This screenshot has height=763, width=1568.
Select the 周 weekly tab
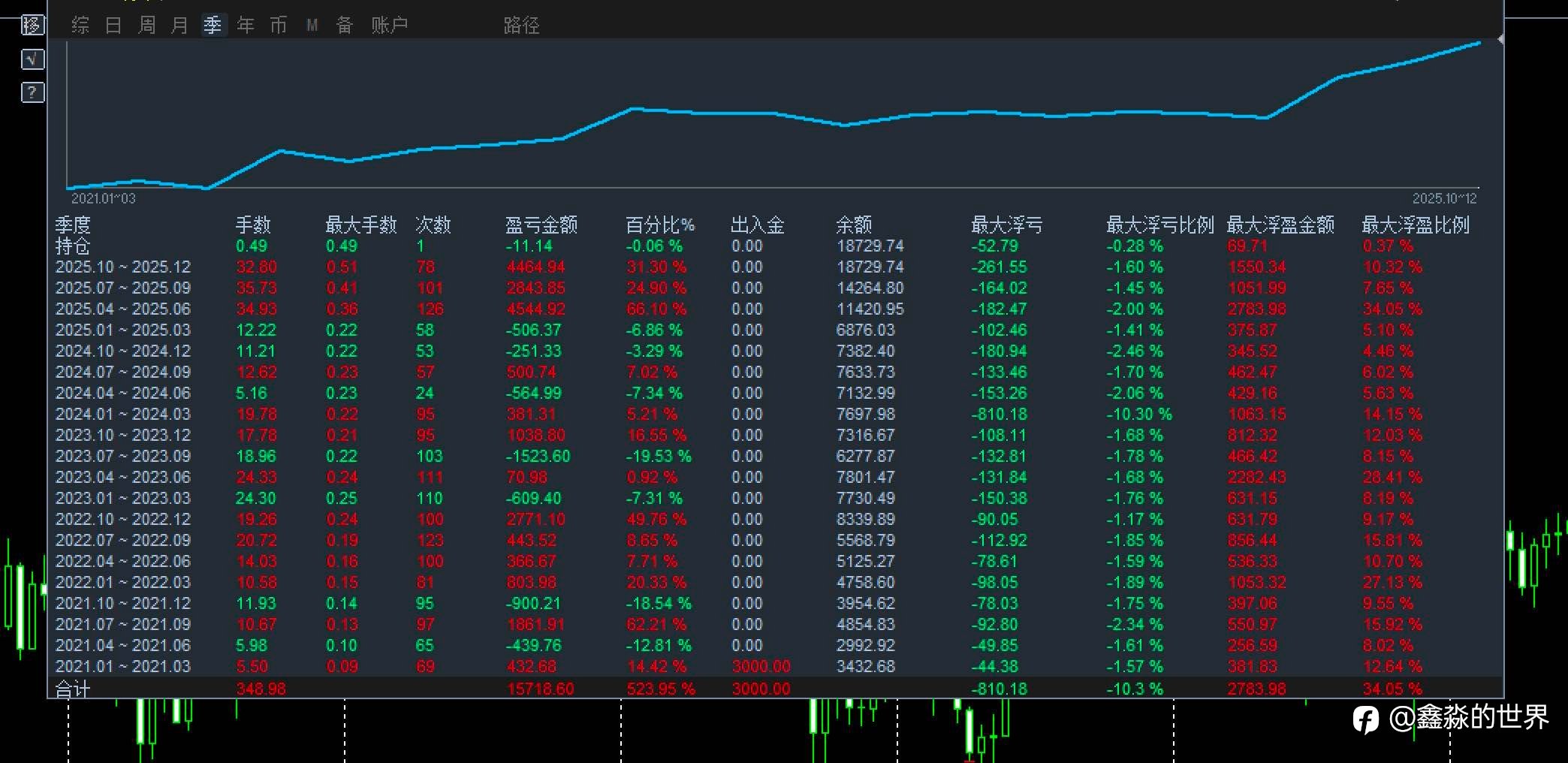(x=146, y=26)
